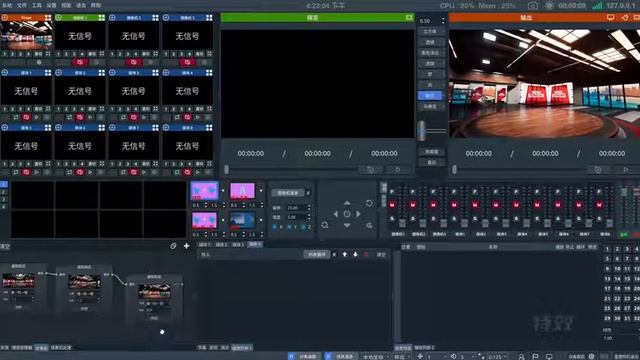Click the red delete icon in the playlist toolbar
Viewport: 640px width, 360px height.
[366, 254]
